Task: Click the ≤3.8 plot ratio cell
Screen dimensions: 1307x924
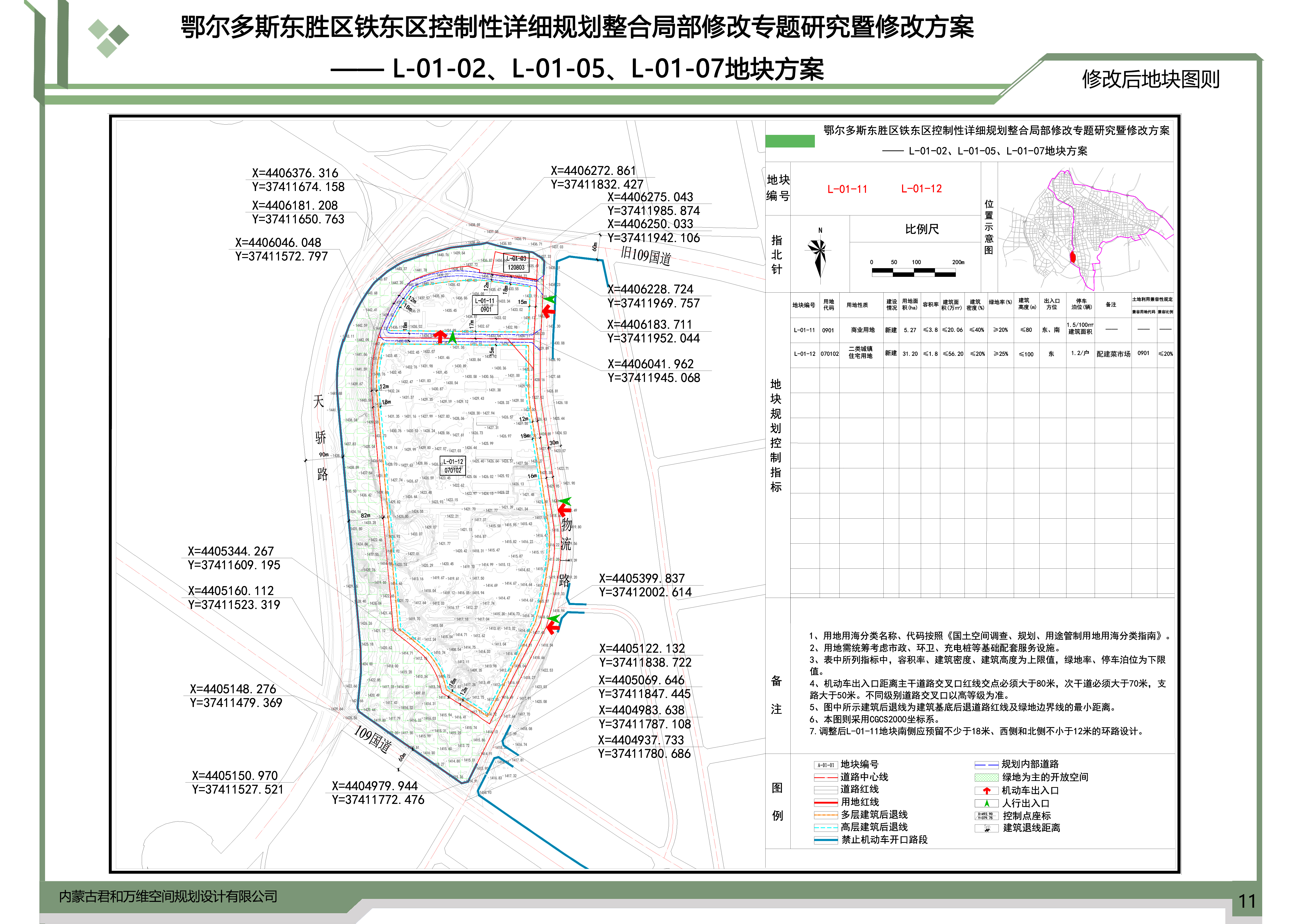Action: click(930, 330)
